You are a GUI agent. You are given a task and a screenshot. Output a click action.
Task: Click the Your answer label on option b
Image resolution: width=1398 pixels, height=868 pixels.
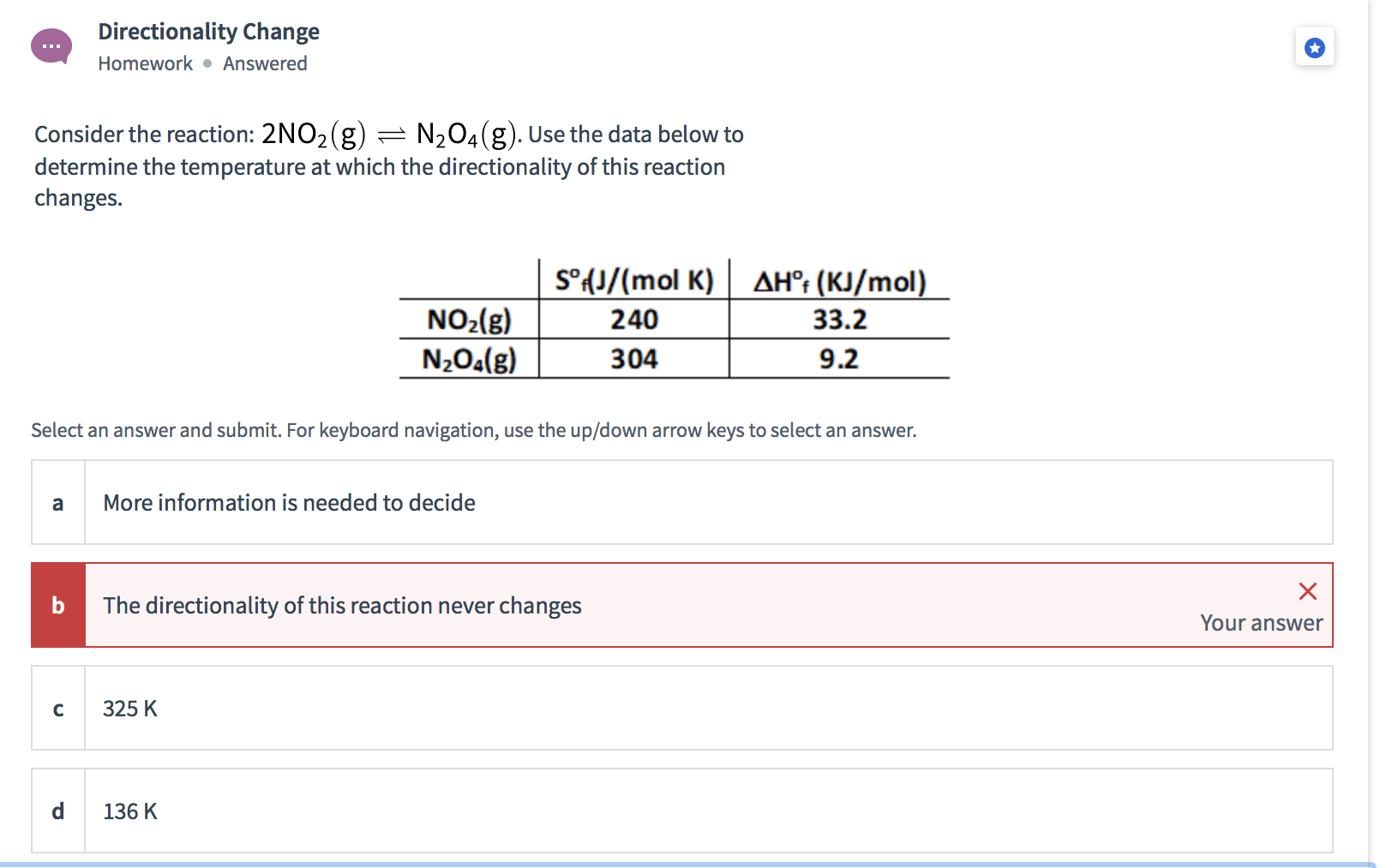point(1261,623)
